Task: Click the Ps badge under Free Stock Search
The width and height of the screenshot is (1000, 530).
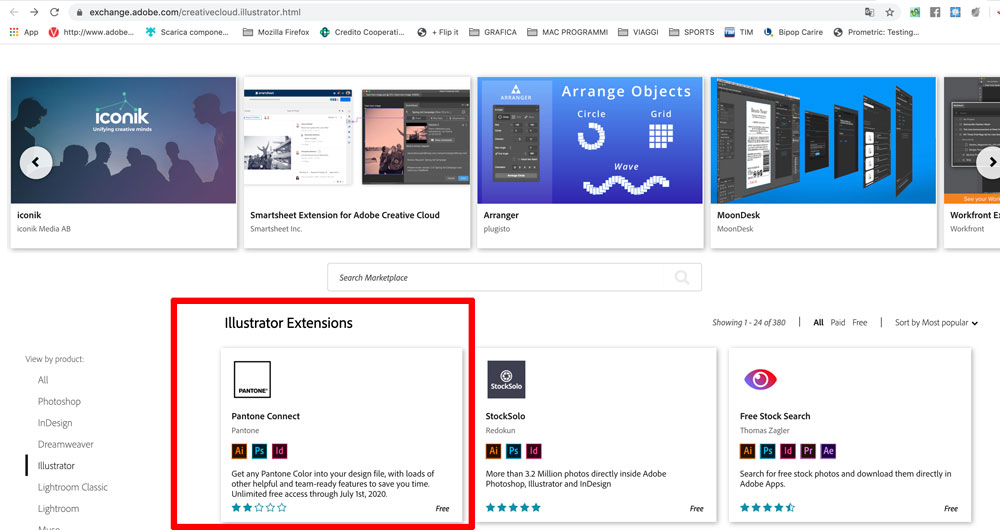Action: tap(768, 451)
